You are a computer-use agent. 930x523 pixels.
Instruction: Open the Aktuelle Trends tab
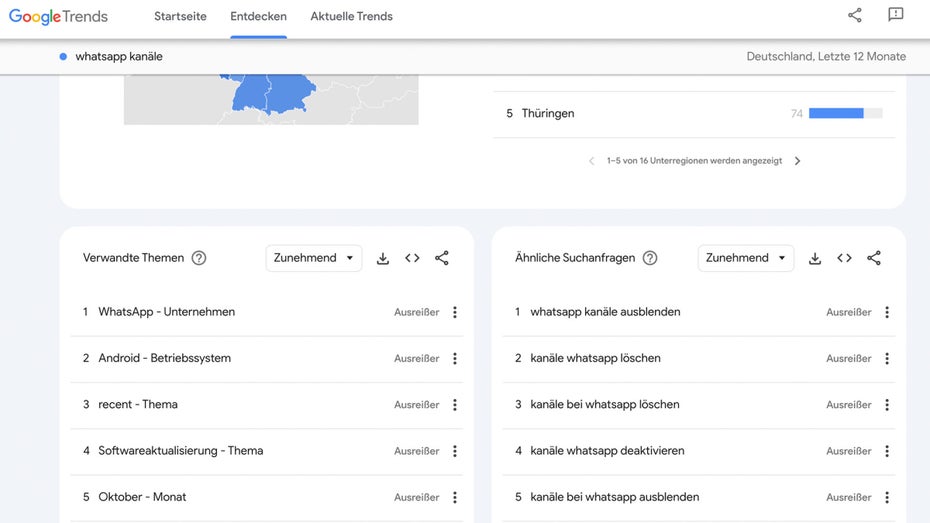click(352, 17)
